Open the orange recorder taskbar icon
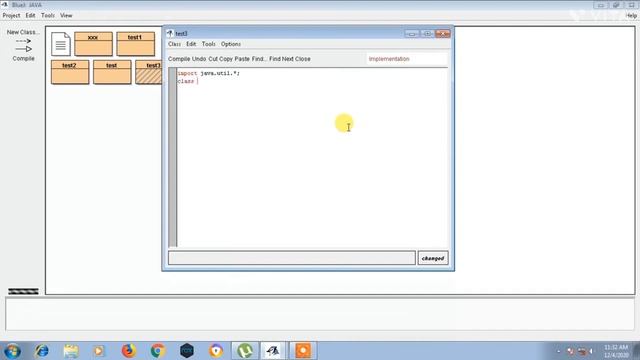The width and height of the screenshot is (640, 360). click(x=302, y=351)
